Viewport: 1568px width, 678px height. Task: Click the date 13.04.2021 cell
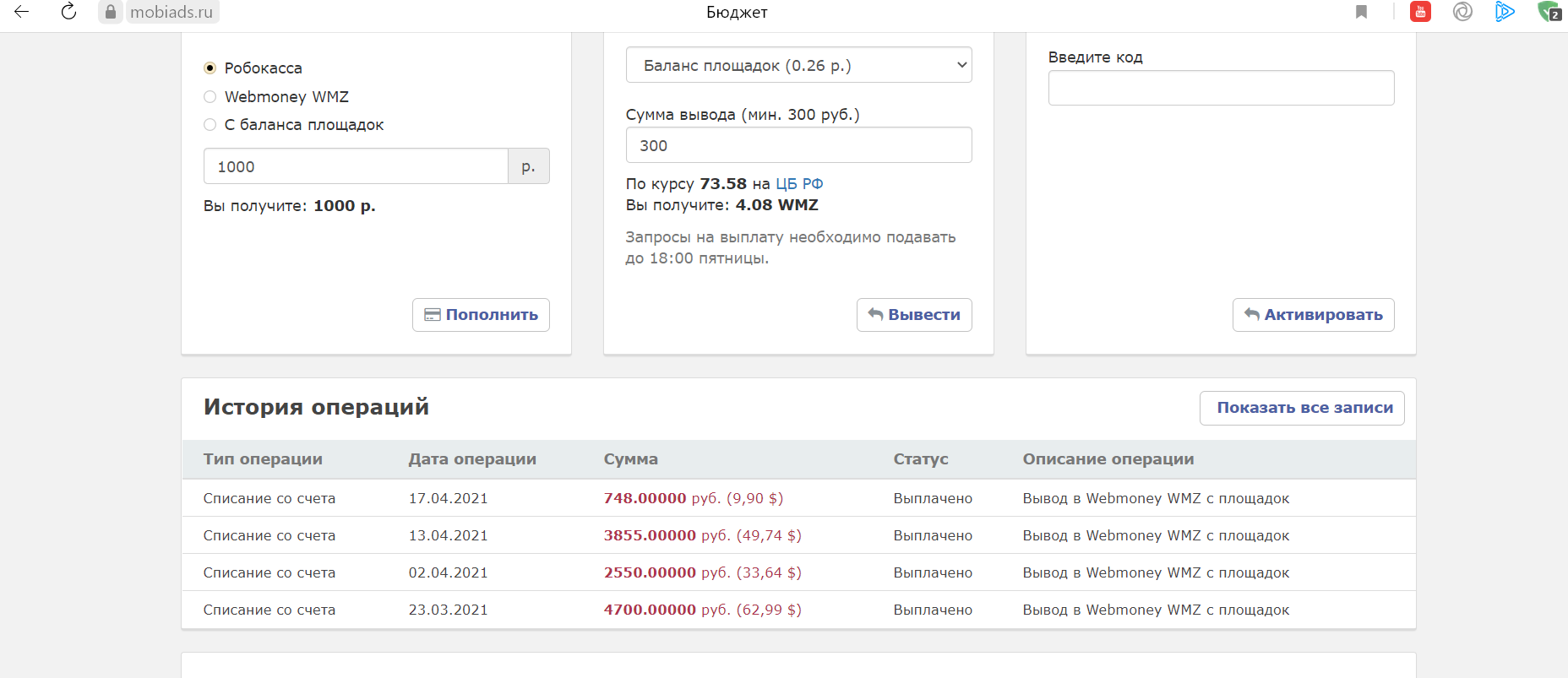[449, 535]
